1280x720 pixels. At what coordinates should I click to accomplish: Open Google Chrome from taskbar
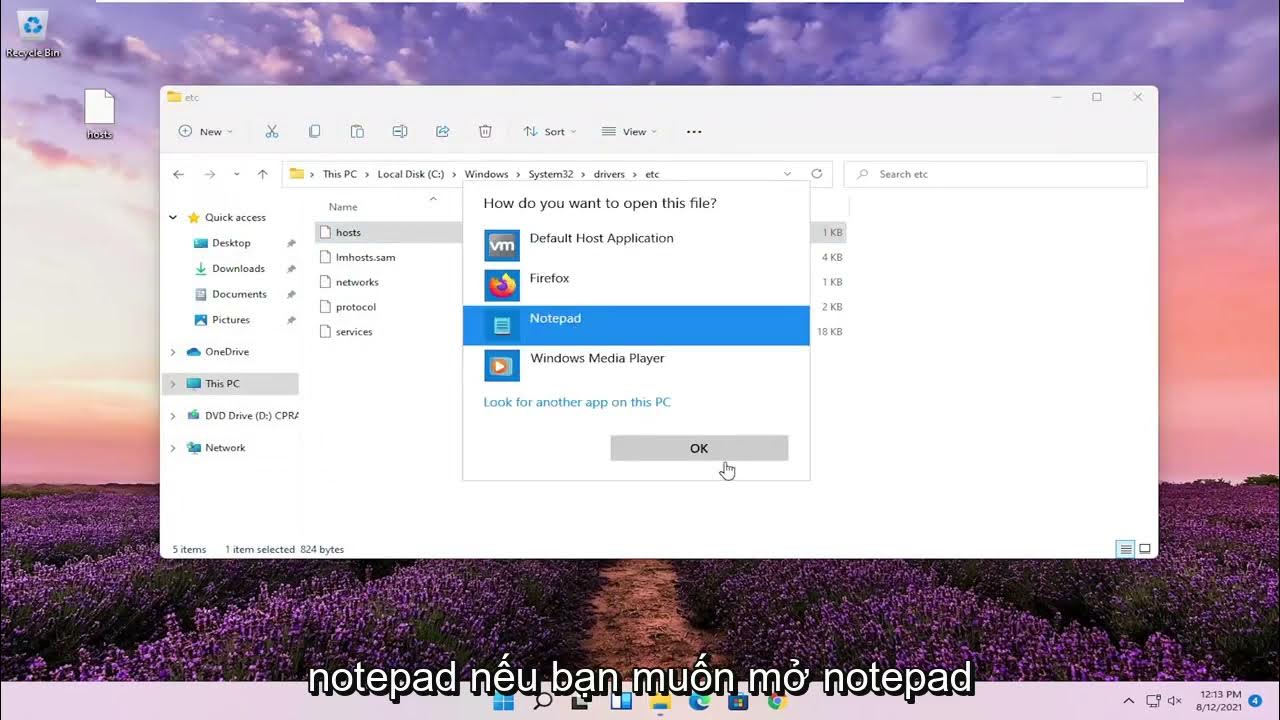(777, 701)
